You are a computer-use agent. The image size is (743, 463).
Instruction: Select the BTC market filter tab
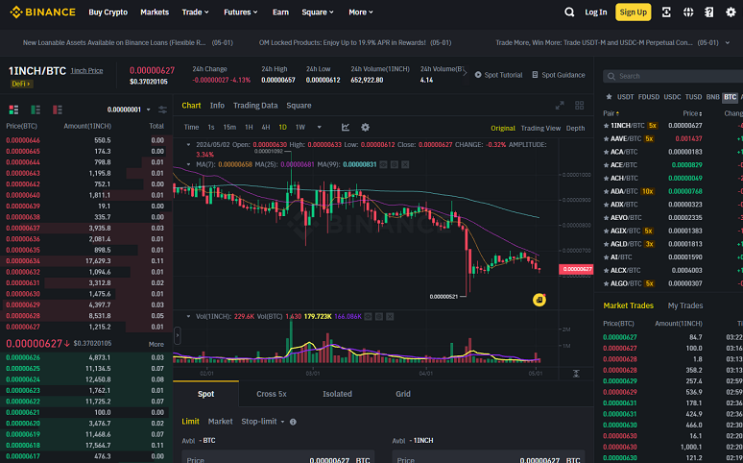click(730, 97)
